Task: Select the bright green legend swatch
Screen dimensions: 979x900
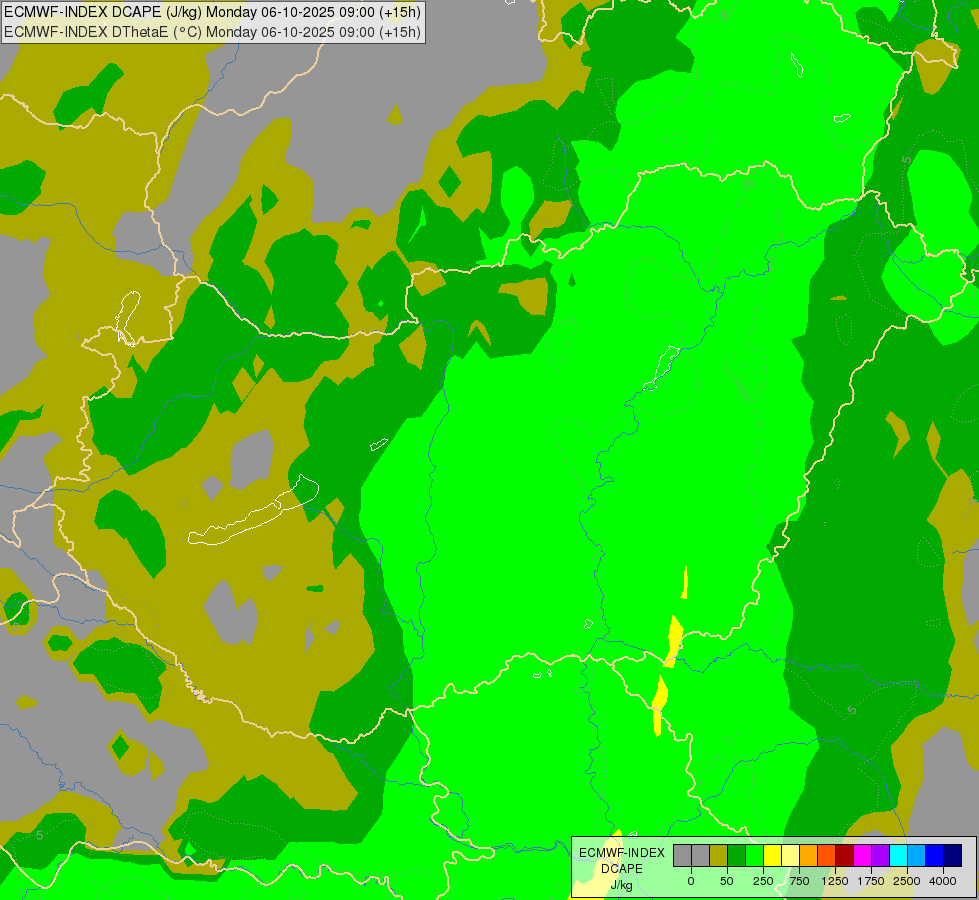Action: click(x=754, y=856)
